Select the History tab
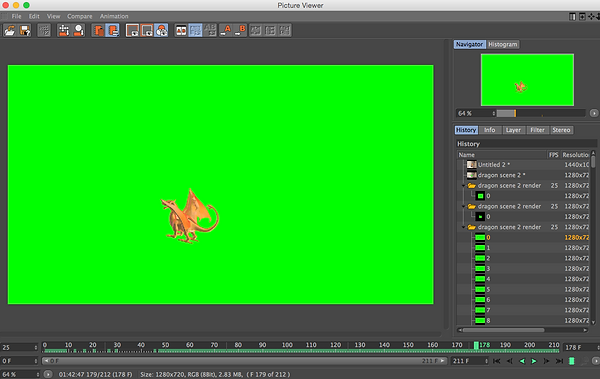The width and height of the screenshot is (600, 379). tap(466, 130)
